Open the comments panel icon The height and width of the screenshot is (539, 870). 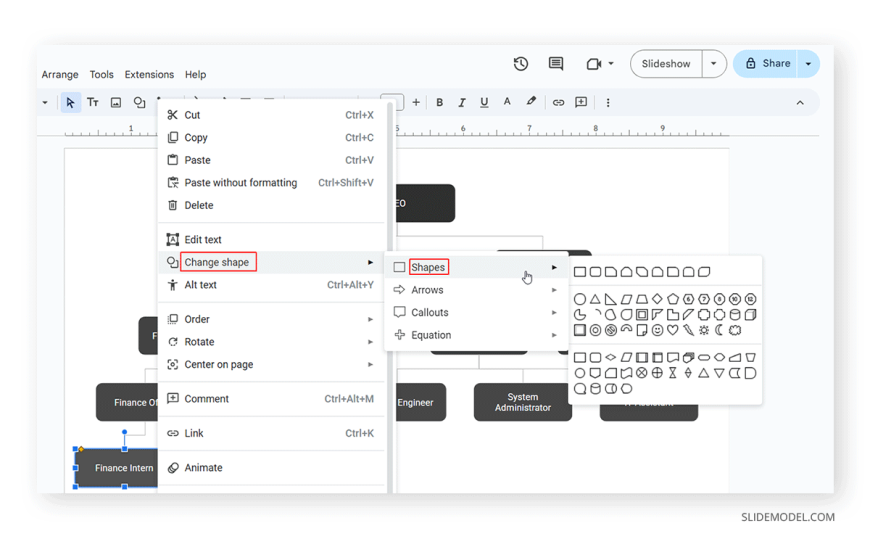pos(555,64)
